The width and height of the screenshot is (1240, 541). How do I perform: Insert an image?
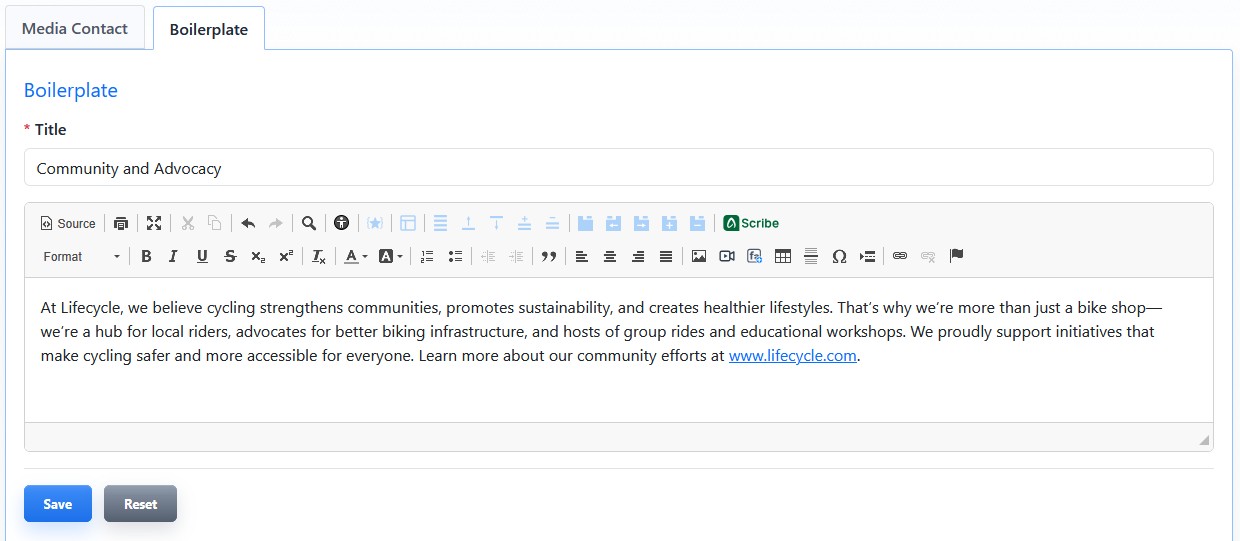699,257
